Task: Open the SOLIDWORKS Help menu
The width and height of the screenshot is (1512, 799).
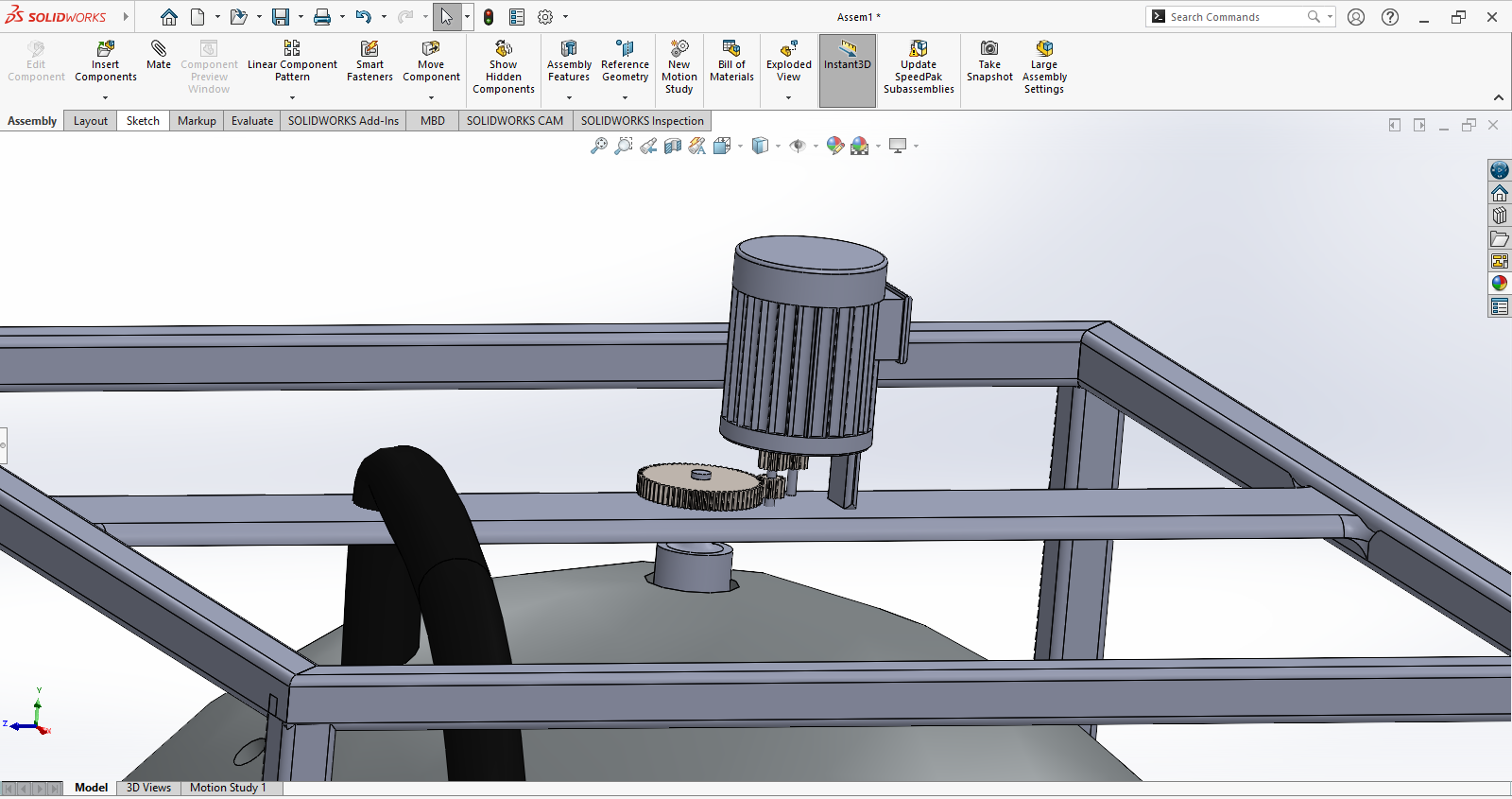Action: 1390,17
